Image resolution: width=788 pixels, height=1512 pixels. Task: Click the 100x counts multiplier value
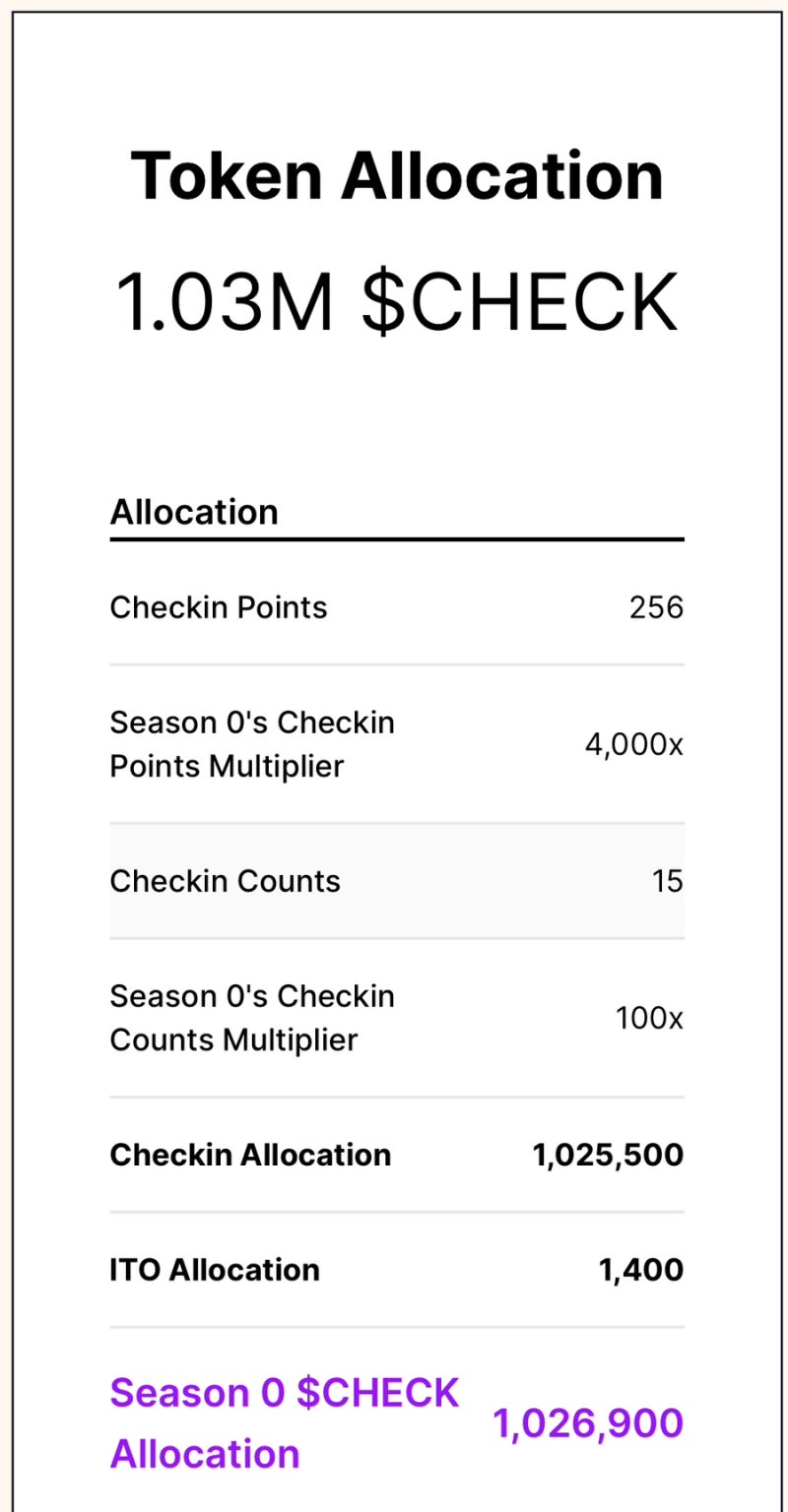tap(649, 1018)
